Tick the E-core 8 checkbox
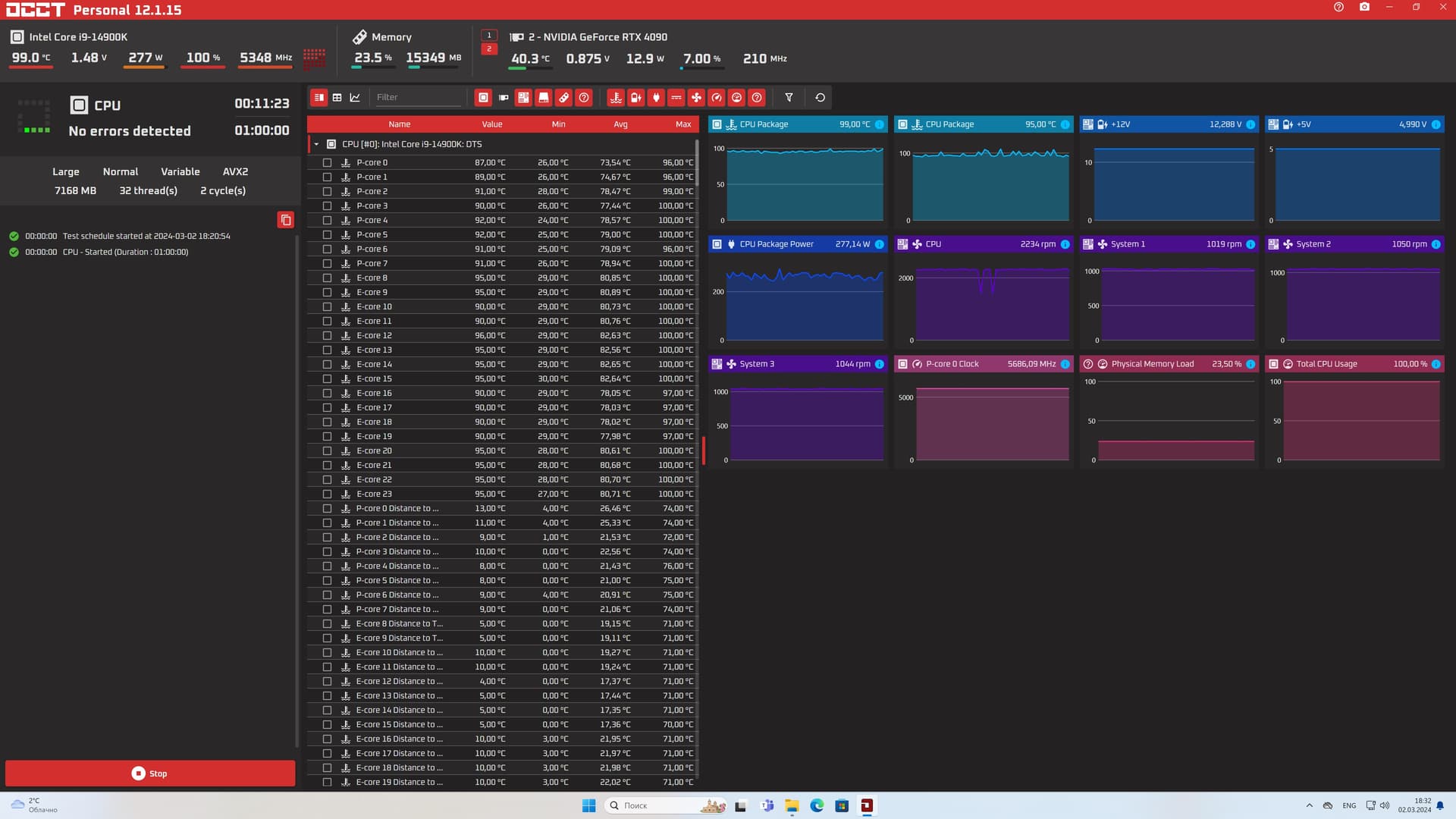This screenshot has width=1456, height=819. pyautogui.click(x=328, y=278)
